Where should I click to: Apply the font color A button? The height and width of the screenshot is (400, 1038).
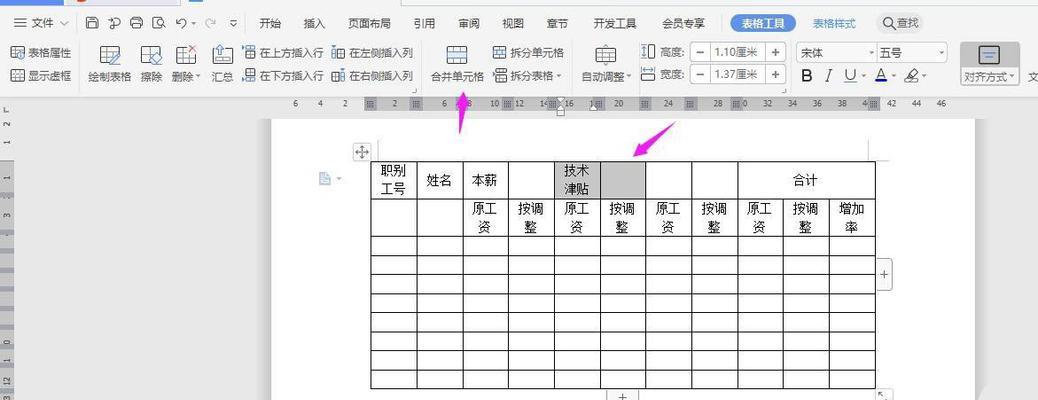click(x=881, y=76)
